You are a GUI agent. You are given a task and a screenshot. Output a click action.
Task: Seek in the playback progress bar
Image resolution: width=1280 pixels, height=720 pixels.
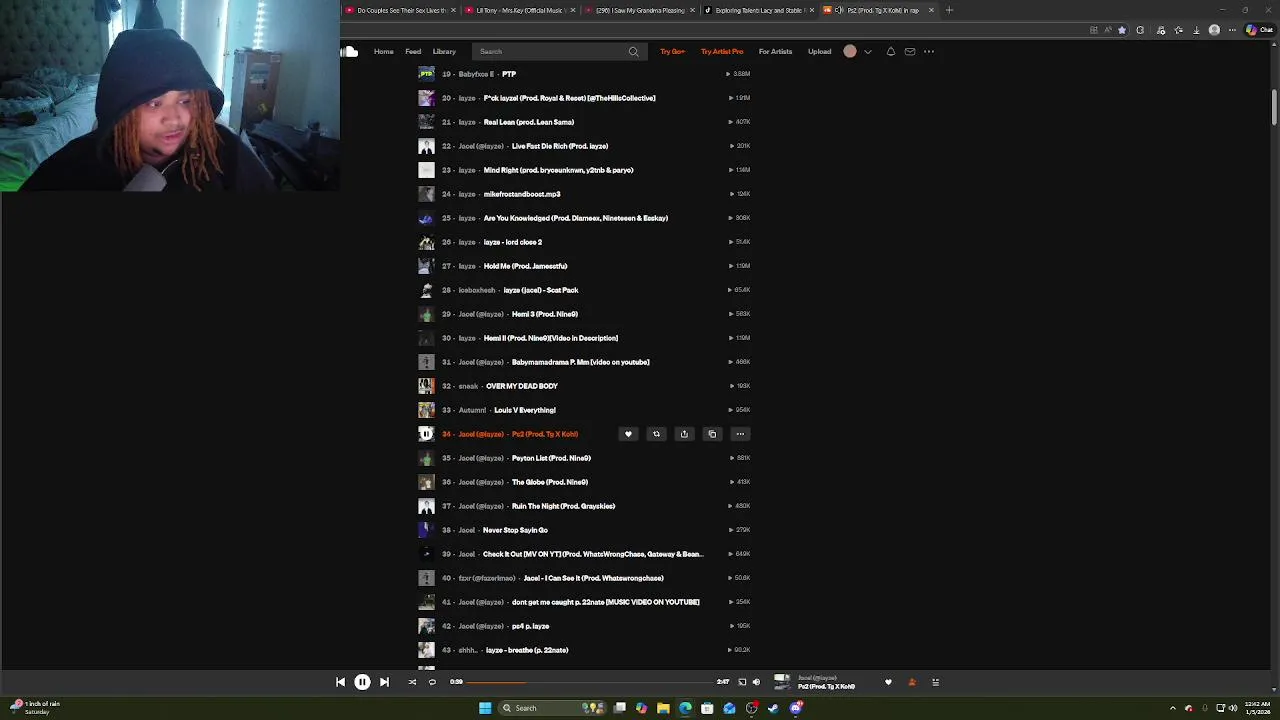click(x=590, y=682)
